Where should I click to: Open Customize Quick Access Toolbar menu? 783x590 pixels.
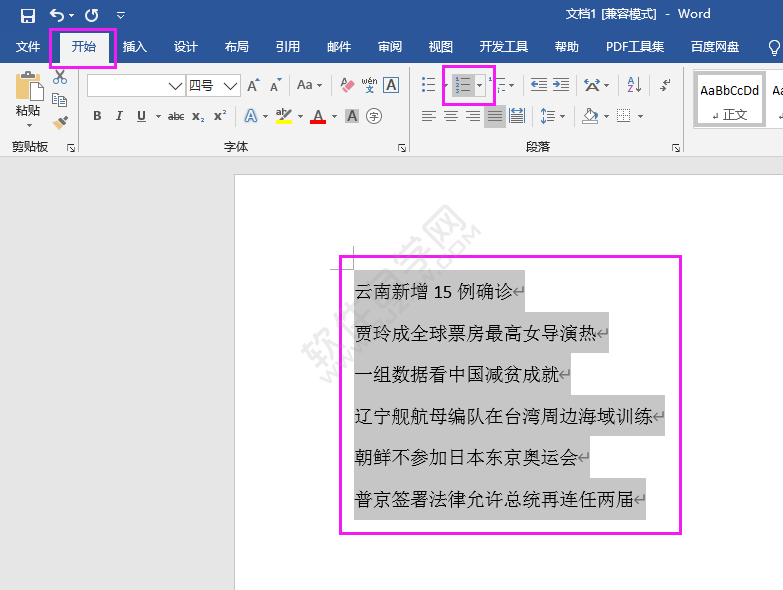[x=120, y=15]
